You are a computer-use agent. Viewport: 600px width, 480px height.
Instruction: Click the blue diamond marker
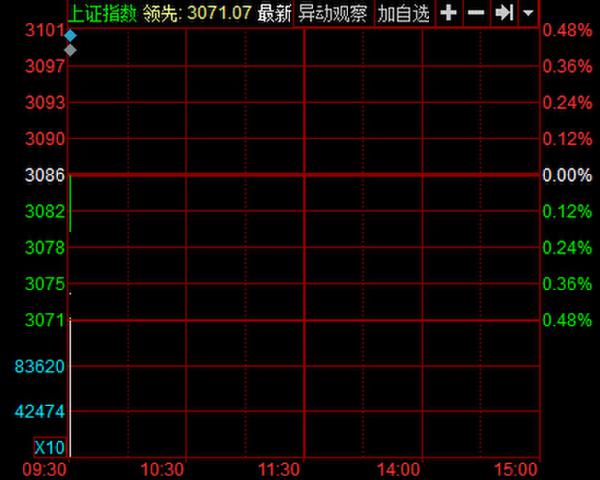click(70, 35)
